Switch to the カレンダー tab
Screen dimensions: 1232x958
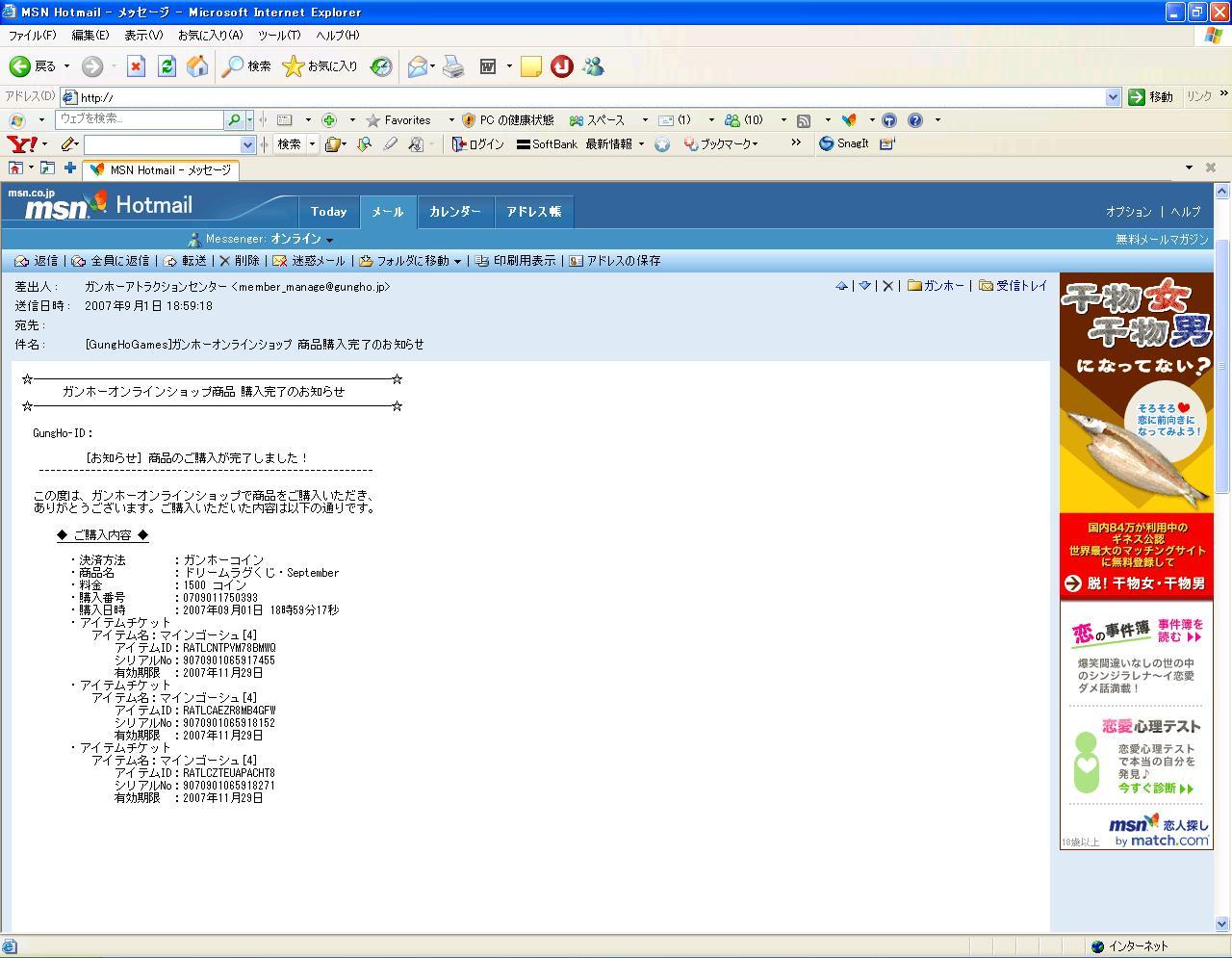(454, 212)
